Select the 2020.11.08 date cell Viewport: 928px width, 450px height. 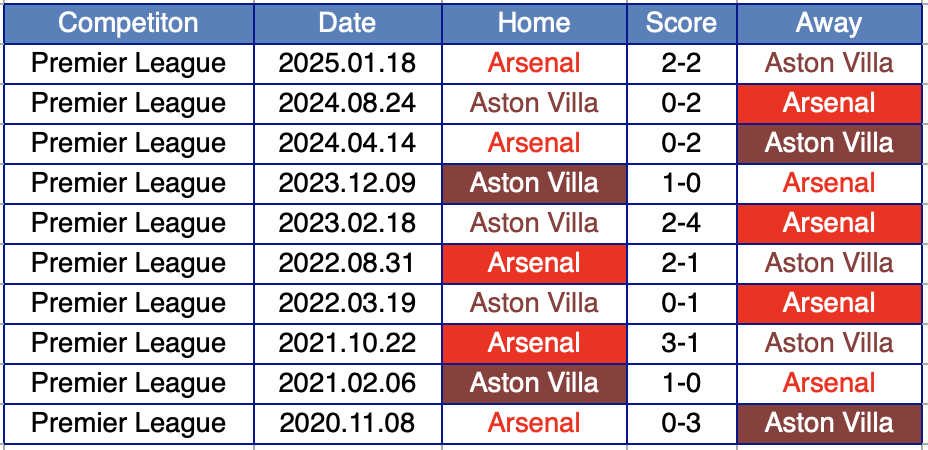pos(347,422)
